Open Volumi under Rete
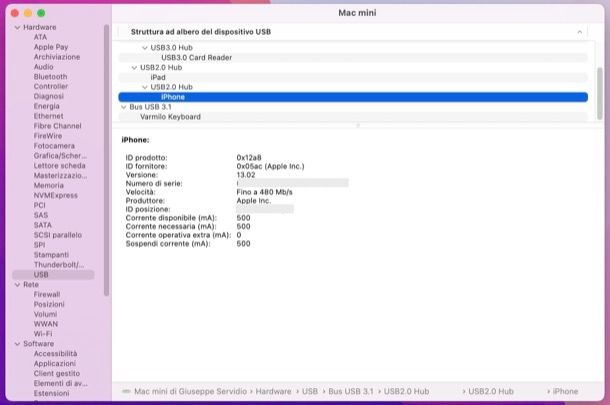The image size is (610, 405). 45,314
